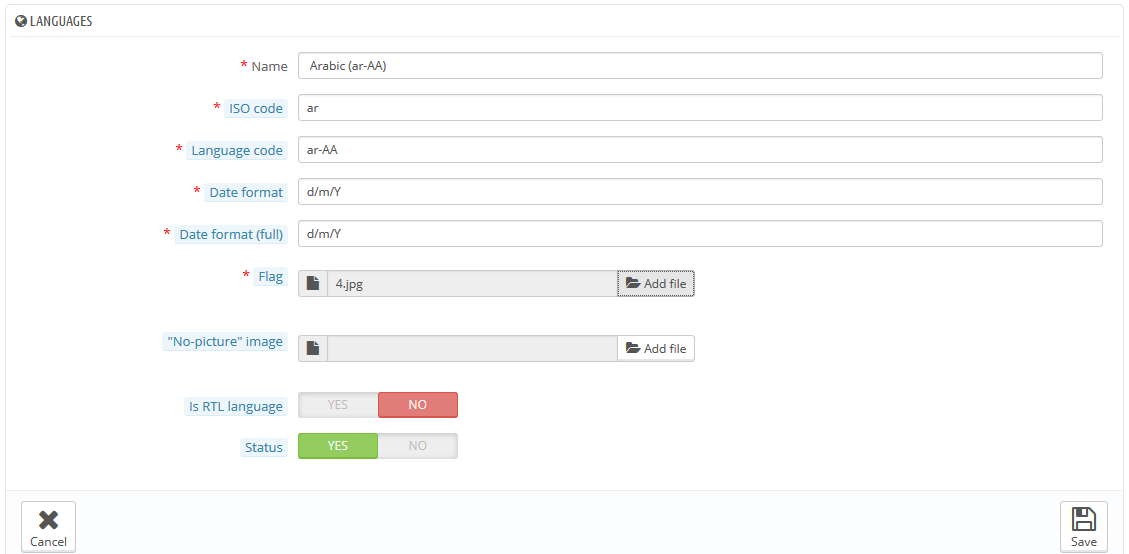This screenshot has height=554, width=1129.
Task: Click the globe icon beside Languages heading
Action: [x=21, y=22]
